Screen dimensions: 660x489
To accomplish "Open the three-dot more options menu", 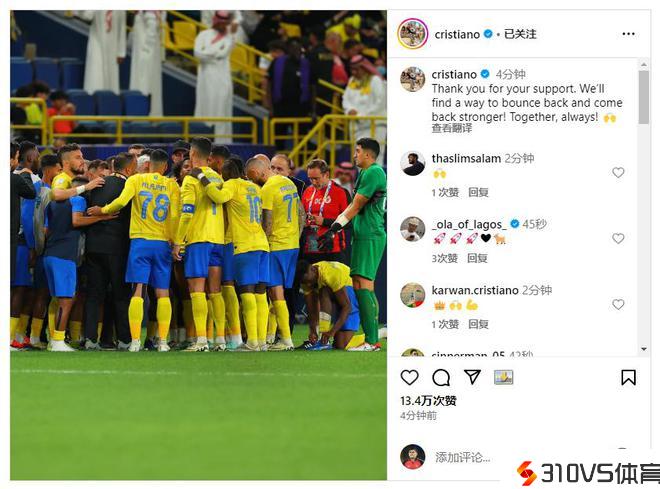I will 628,34.
